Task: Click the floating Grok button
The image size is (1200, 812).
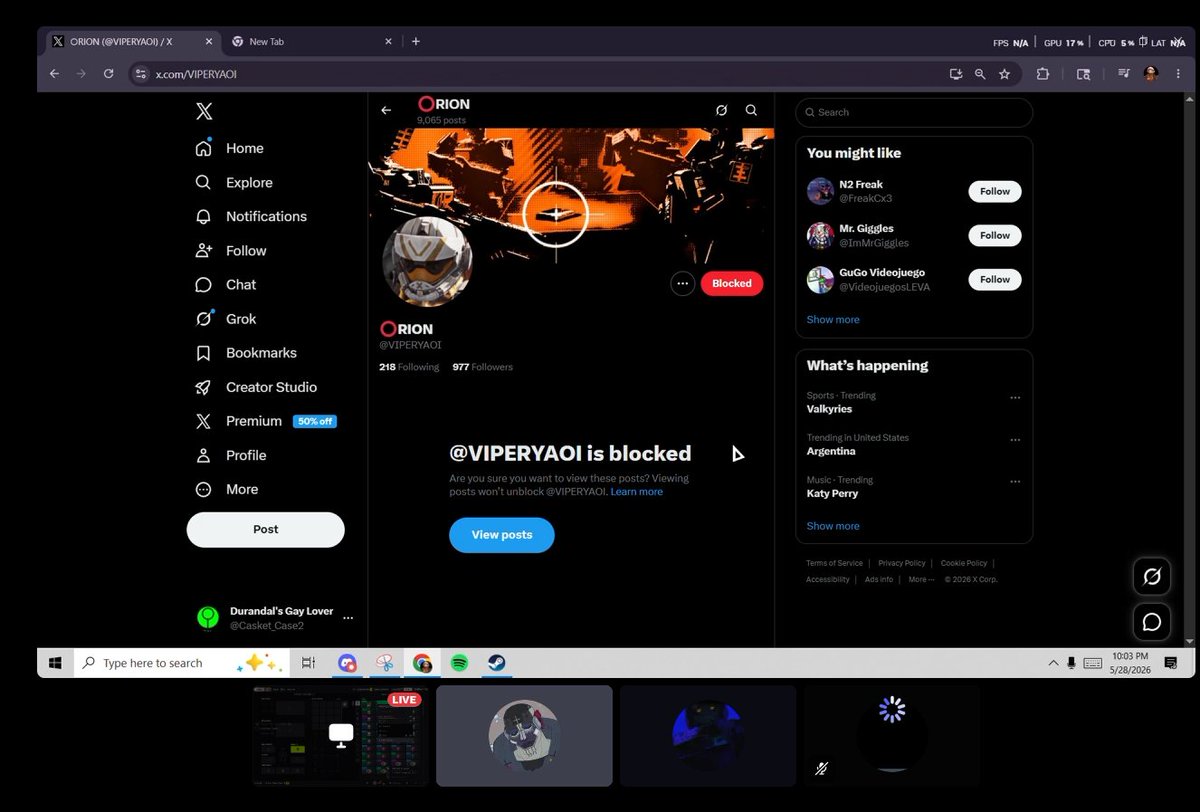Action: coord(1151,577)
